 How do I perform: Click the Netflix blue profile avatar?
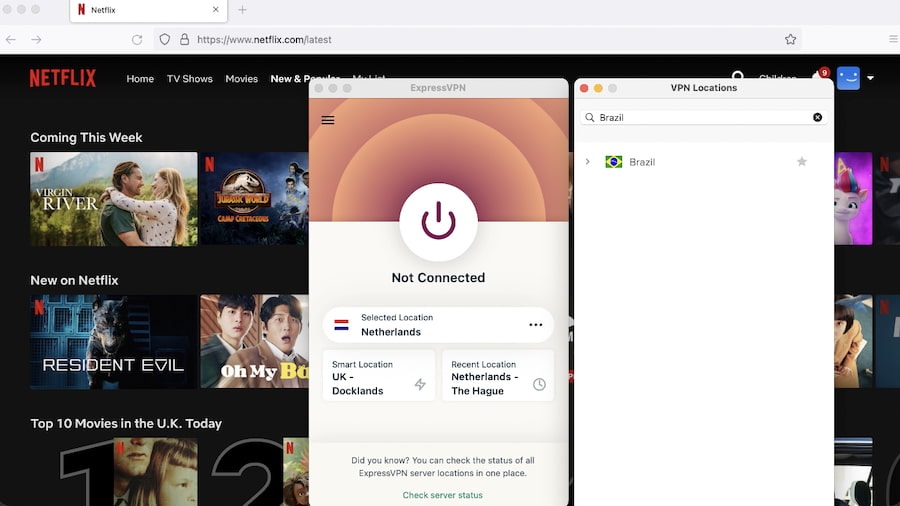tap(848, 78)
